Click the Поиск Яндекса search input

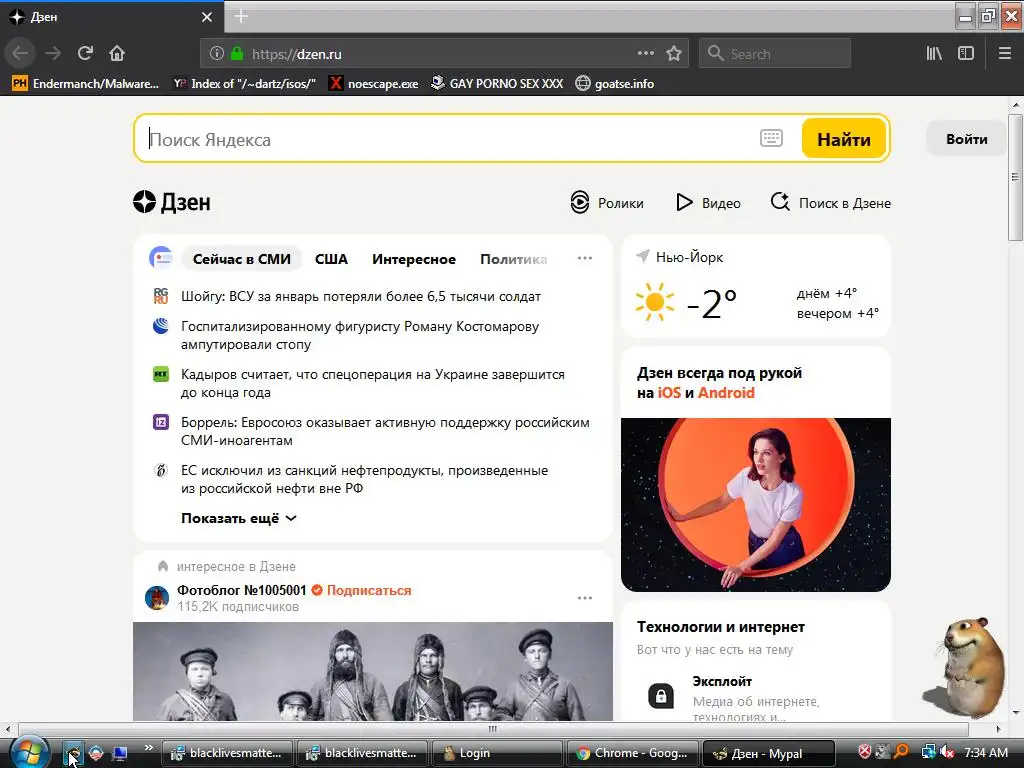[451, 139]
